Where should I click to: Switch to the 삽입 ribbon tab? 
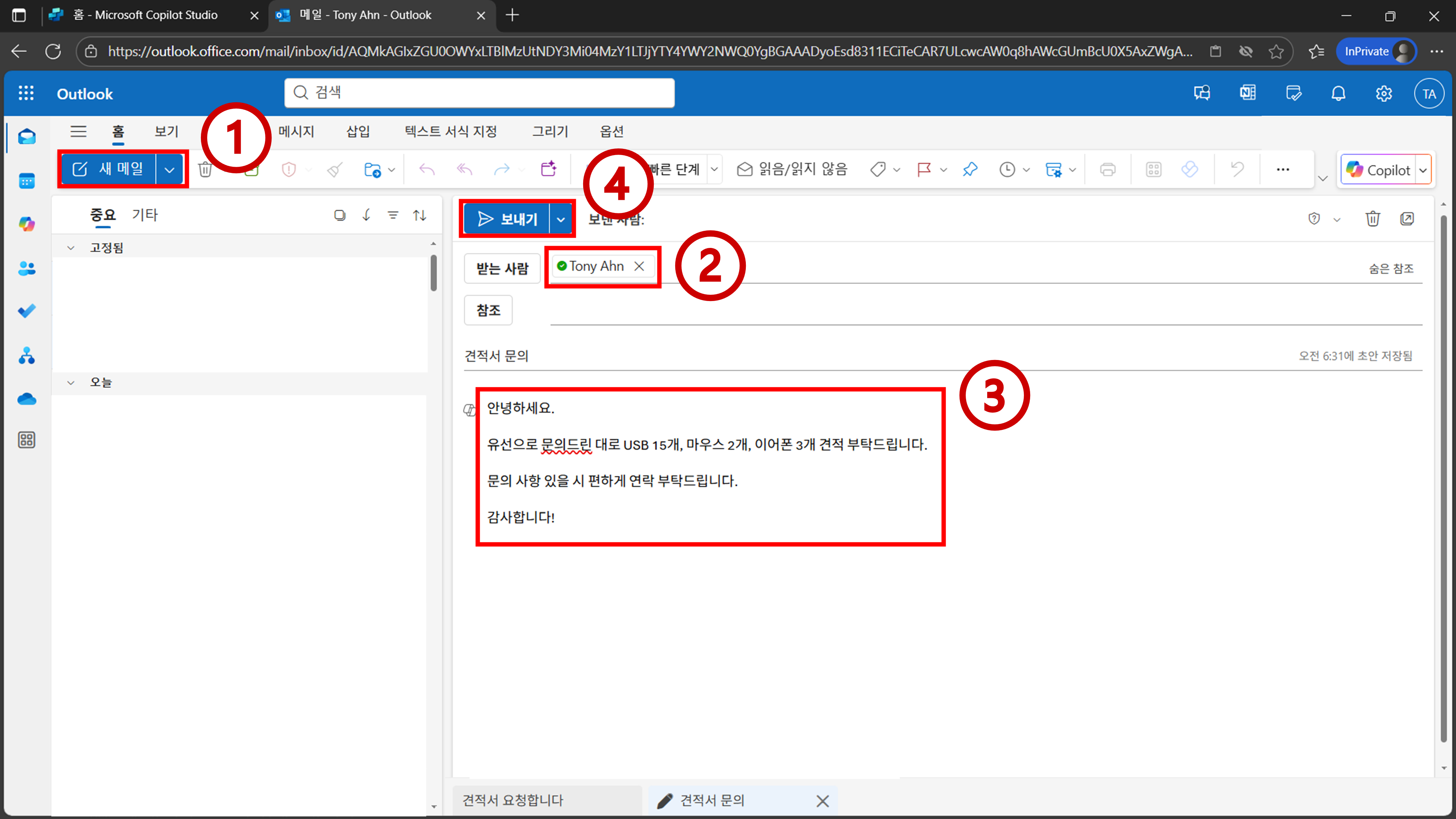(x=358, y=132)
